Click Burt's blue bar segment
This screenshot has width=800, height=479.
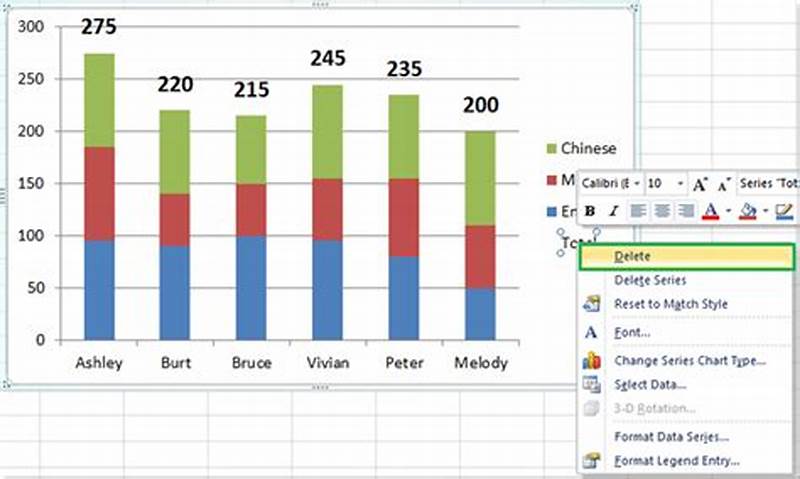click(x=174, y=293)
